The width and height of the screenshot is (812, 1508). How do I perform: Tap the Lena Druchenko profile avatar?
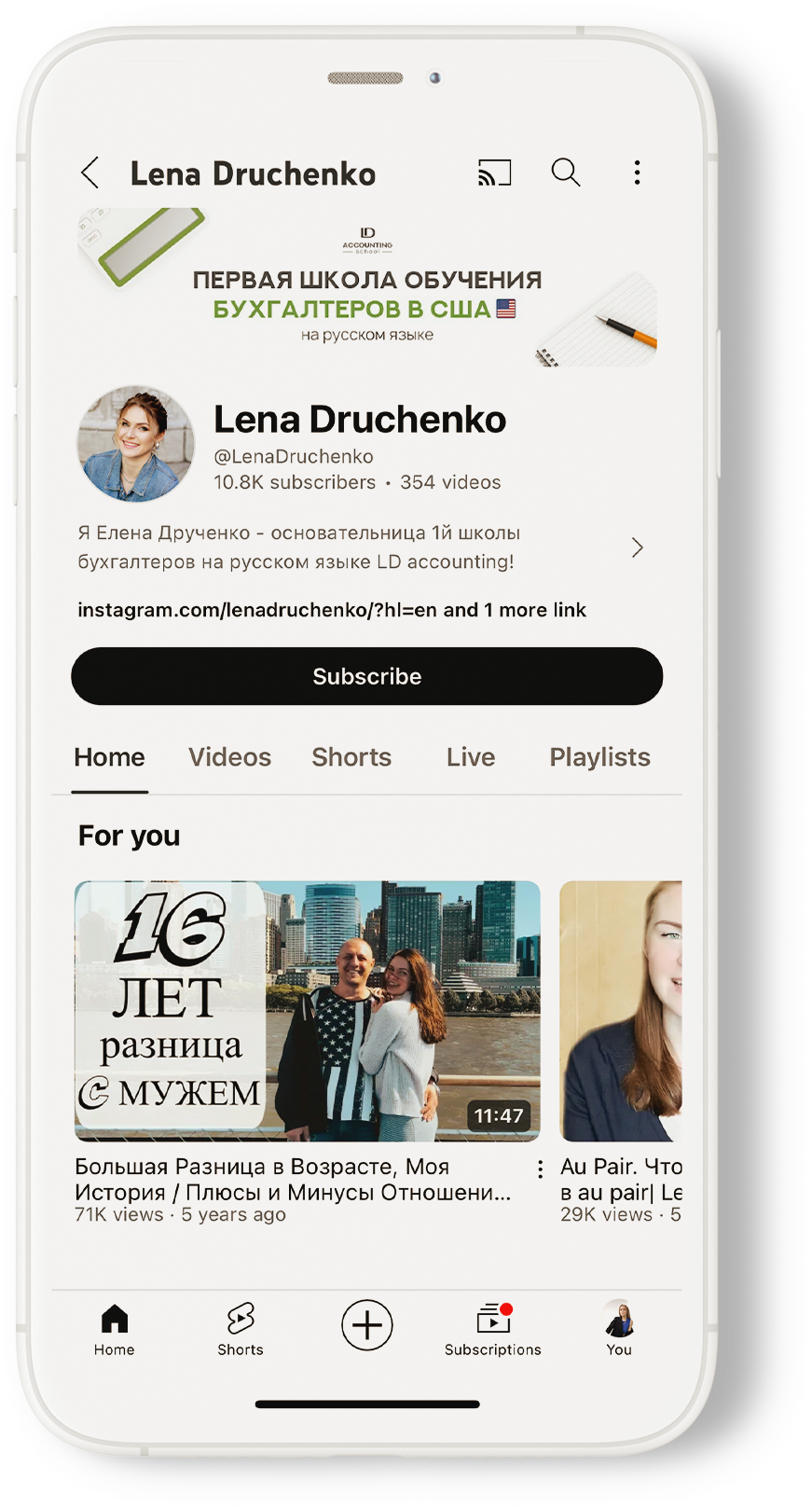[x=136, y=445]
